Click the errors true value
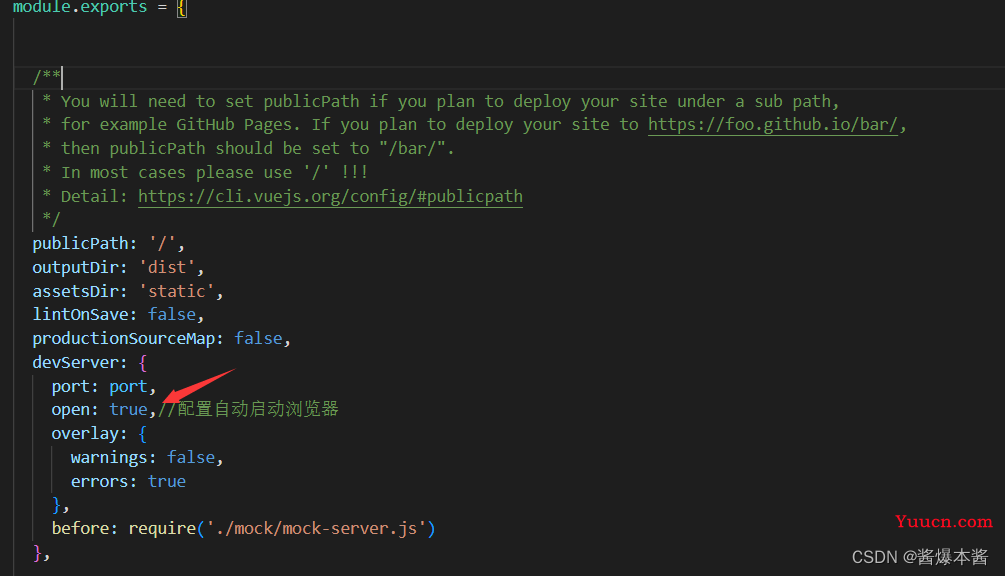Image resolution: width=1005 pixels, height=576 pixels. point(167,481)
